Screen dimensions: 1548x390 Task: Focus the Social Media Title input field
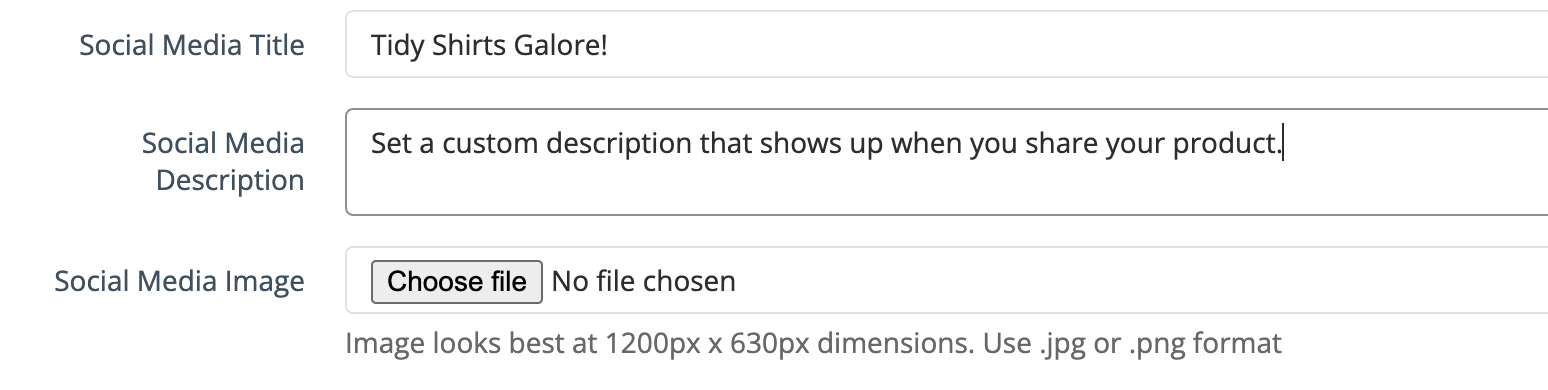point(946,44)
